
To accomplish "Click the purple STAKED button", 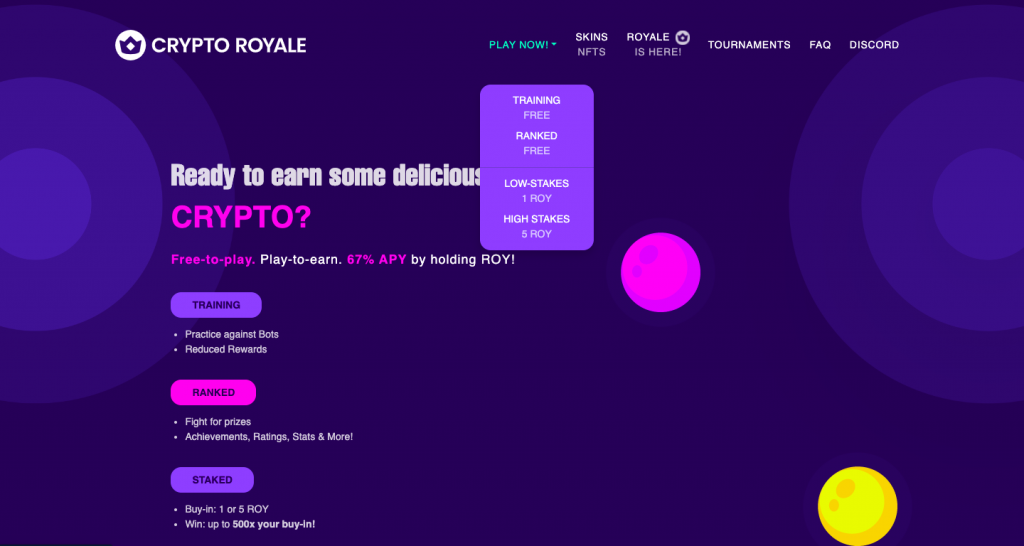I will [212, 480].
